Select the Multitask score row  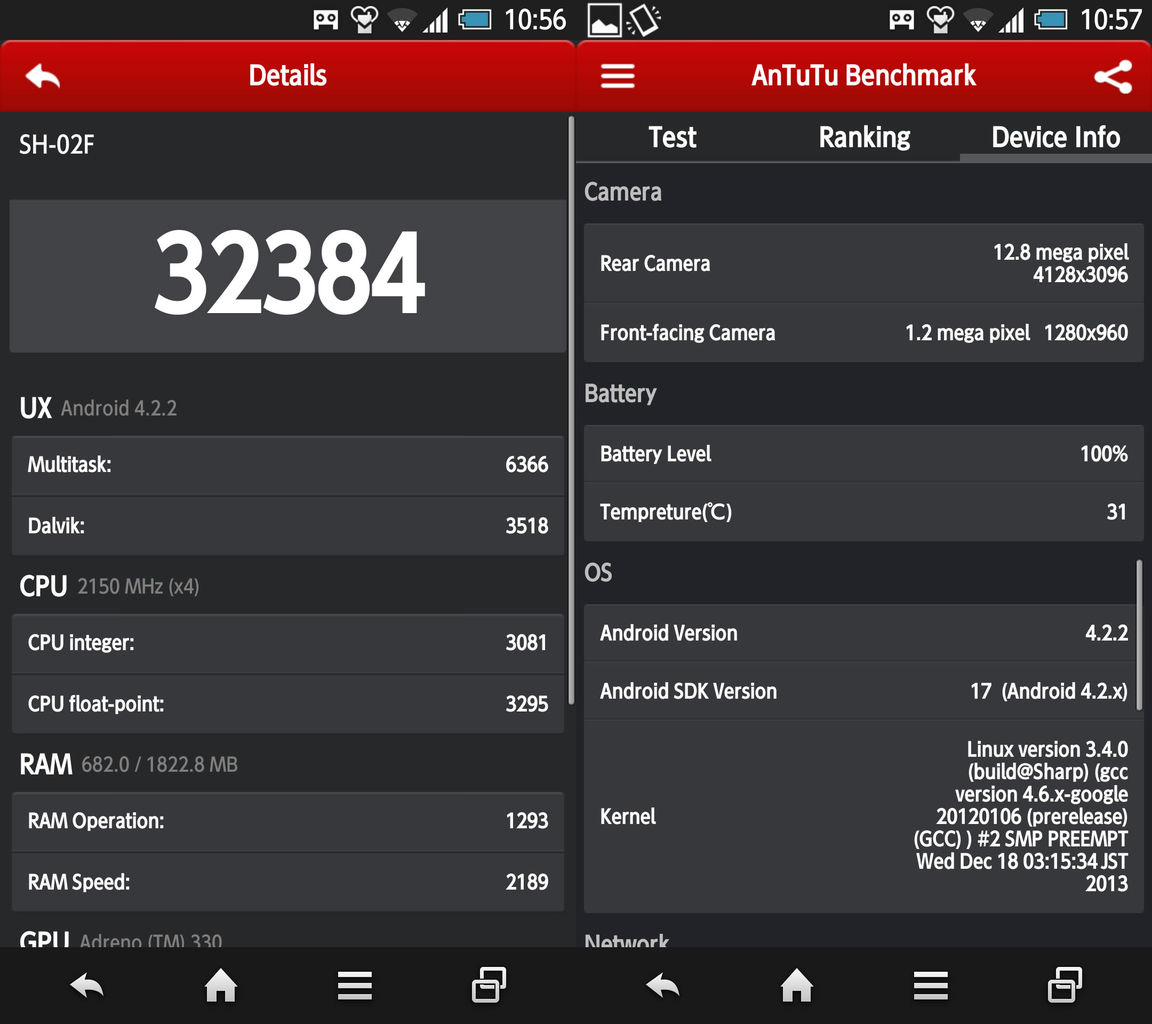[288, 465]
